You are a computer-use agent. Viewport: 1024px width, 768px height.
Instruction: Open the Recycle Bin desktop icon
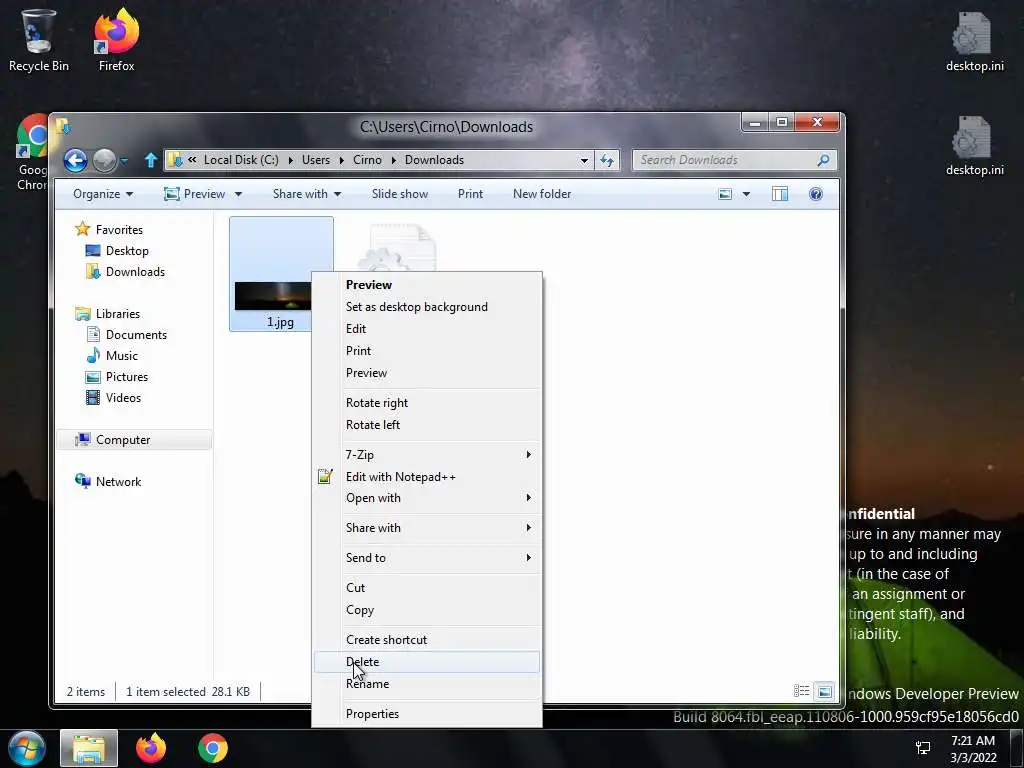(38, 39)
